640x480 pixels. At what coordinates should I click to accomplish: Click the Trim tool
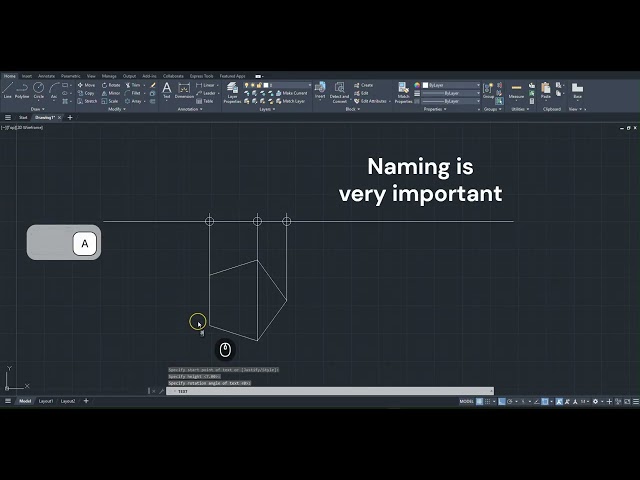(x=133, y=85)
